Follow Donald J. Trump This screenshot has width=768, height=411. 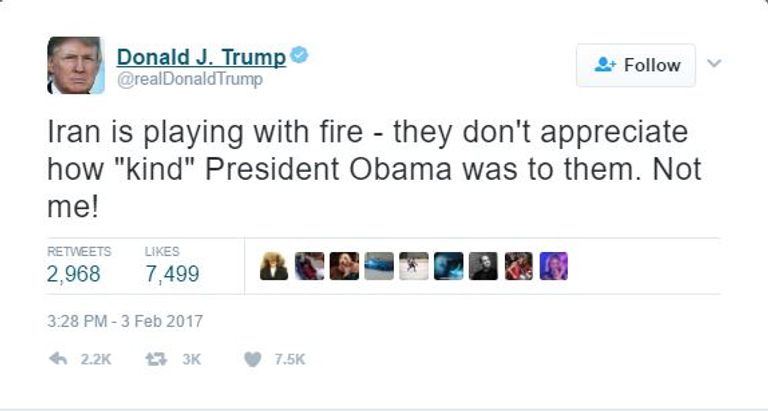tap(636, 65)
